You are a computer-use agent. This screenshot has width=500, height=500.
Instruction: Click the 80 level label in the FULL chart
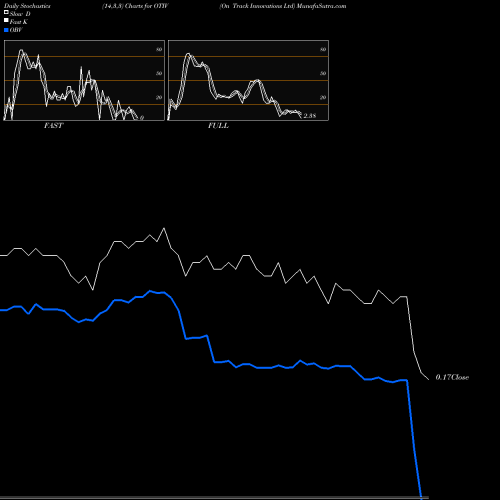click(323, 49)
